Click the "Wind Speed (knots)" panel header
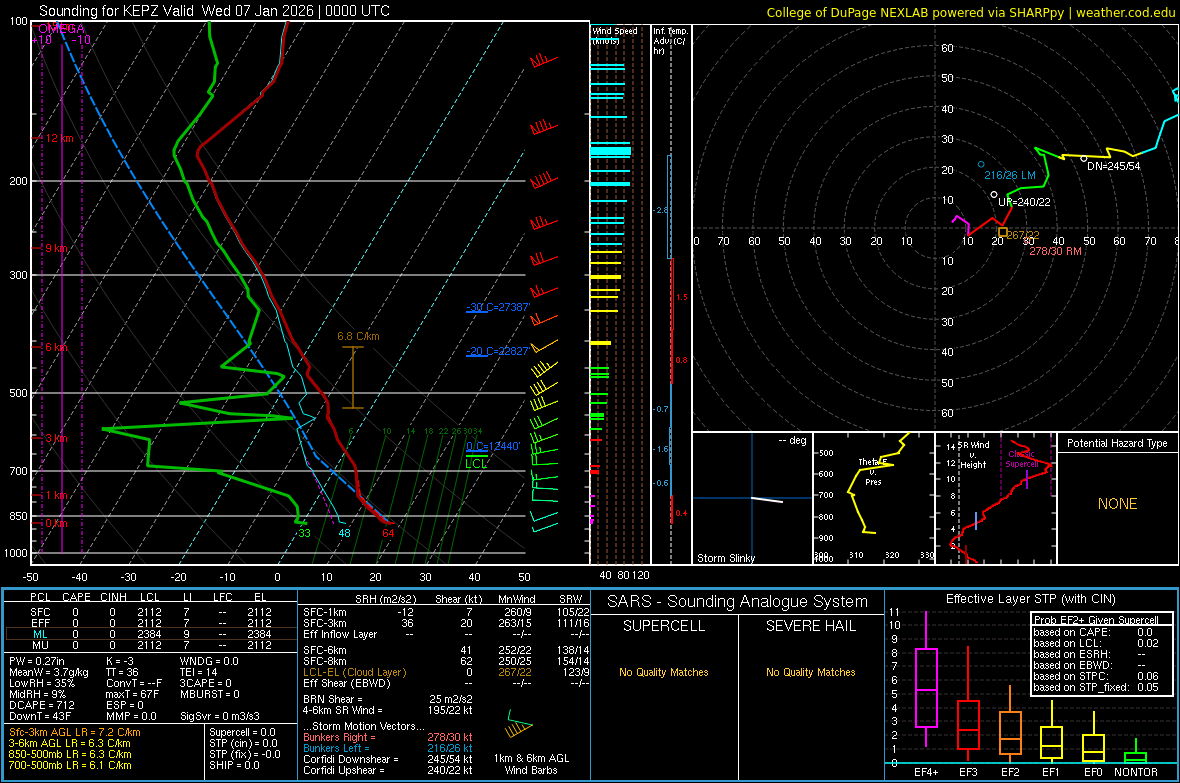This screenshot has width=1180, height=783. click(x=614, y=35)
